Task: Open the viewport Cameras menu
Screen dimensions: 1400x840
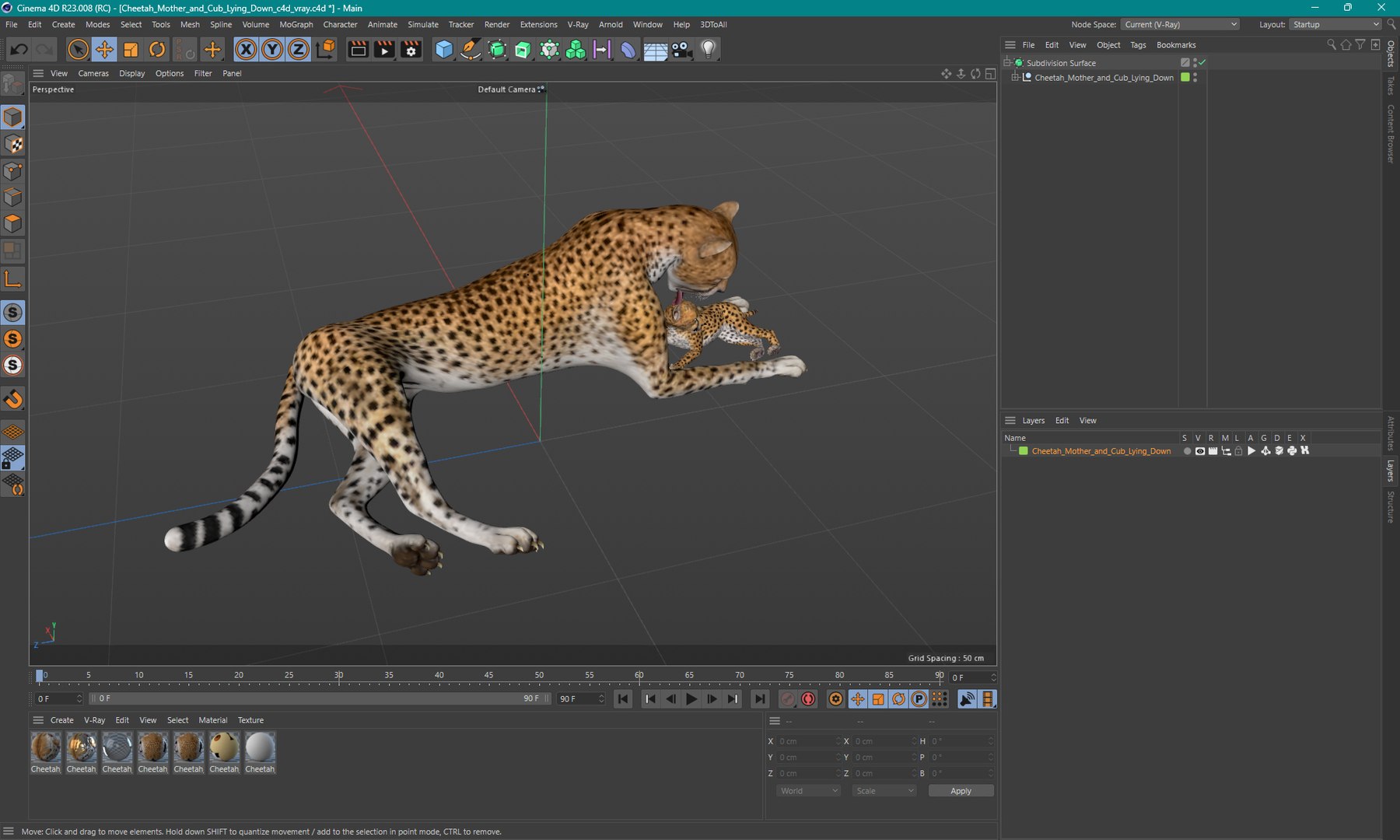Action: click(x=93, y=74)
